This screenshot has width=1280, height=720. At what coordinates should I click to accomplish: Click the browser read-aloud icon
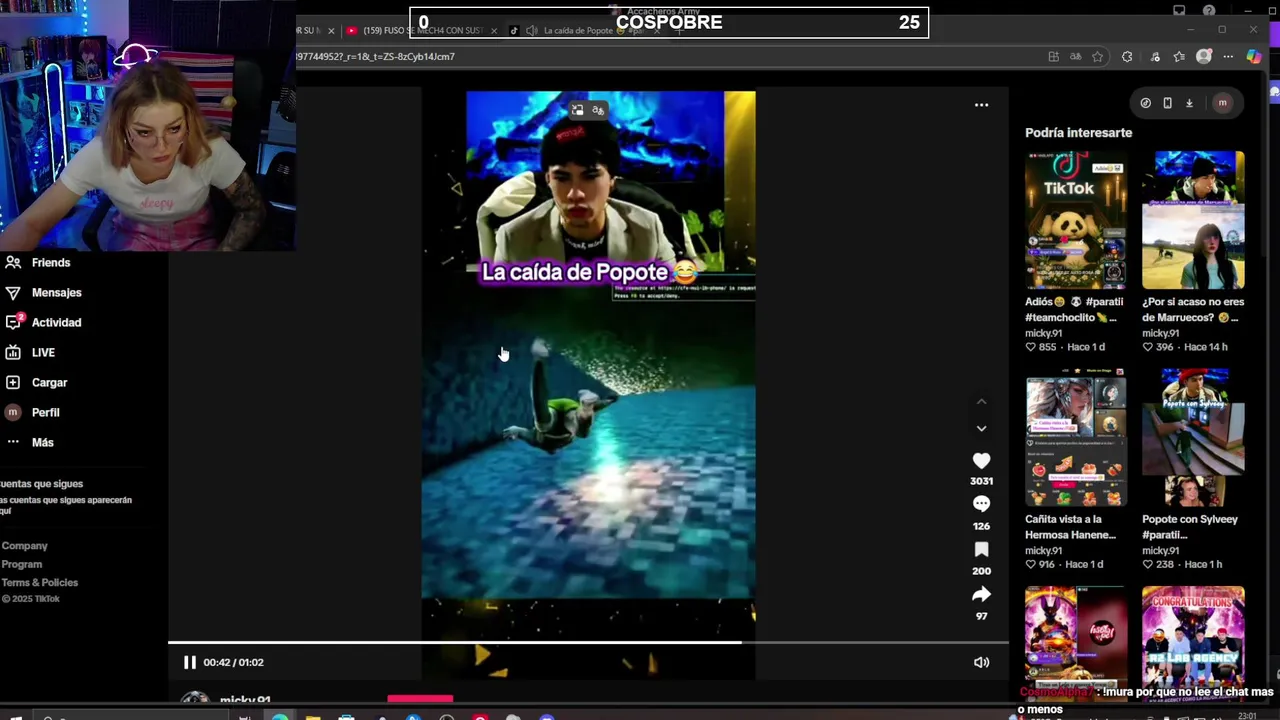(x=1076, y=57)
